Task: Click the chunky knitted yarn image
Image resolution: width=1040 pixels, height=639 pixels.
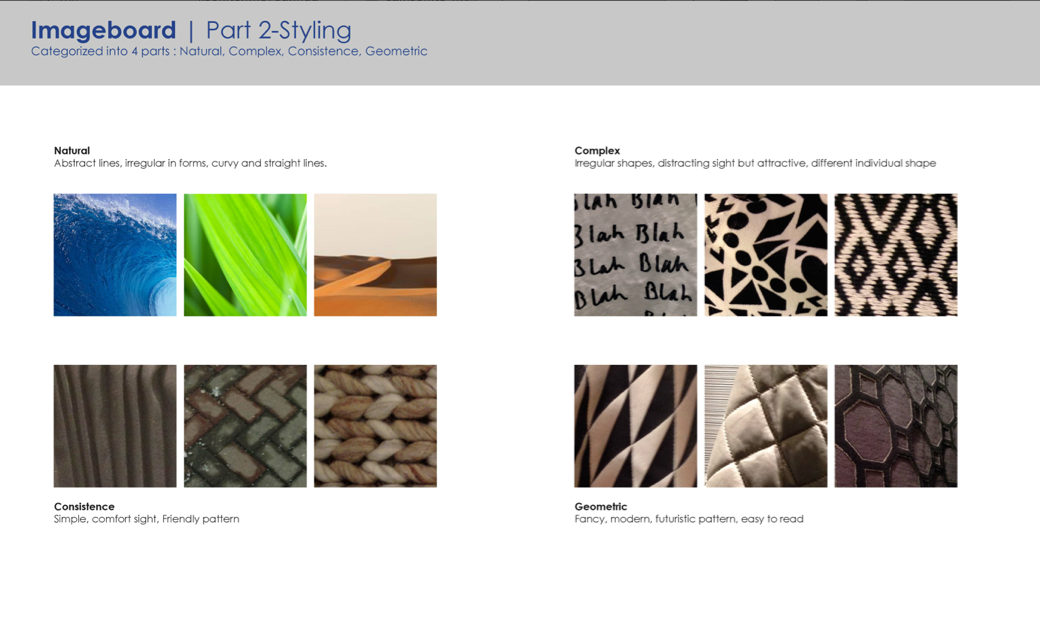Action: click(x=375, y=426)
